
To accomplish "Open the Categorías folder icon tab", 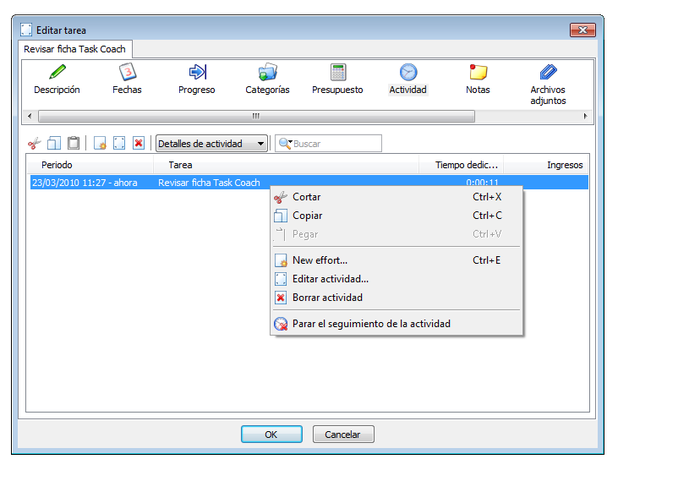I will pos(267,79).
